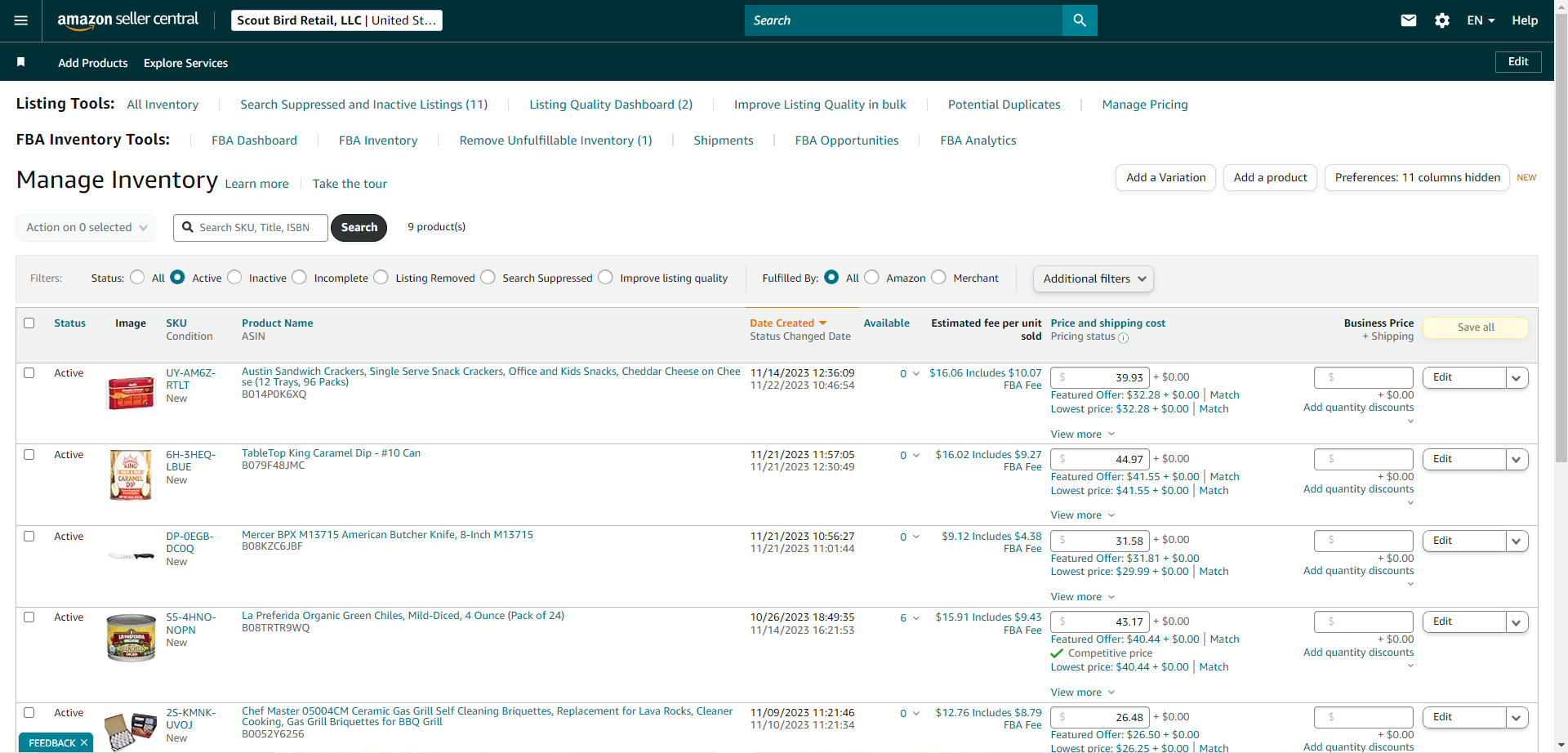Click the Add a Variation button
Screen dimensions: 1568x753
coord(1165,177)
